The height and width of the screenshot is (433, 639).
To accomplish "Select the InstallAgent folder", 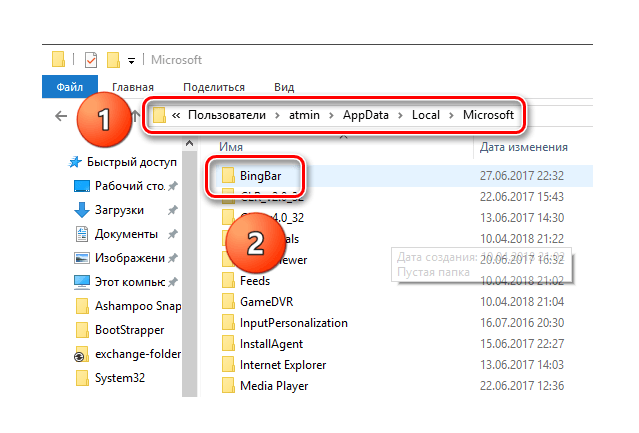I will 271,344.
